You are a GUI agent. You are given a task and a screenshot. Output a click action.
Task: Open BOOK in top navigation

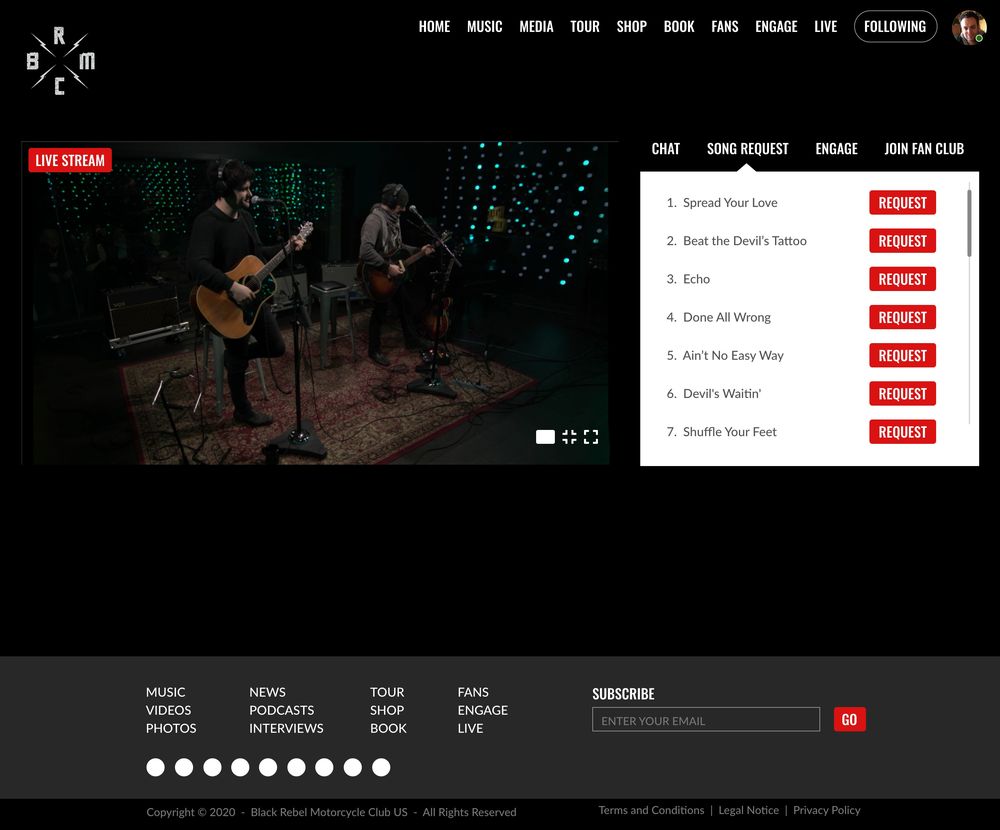tap(679, 26)
